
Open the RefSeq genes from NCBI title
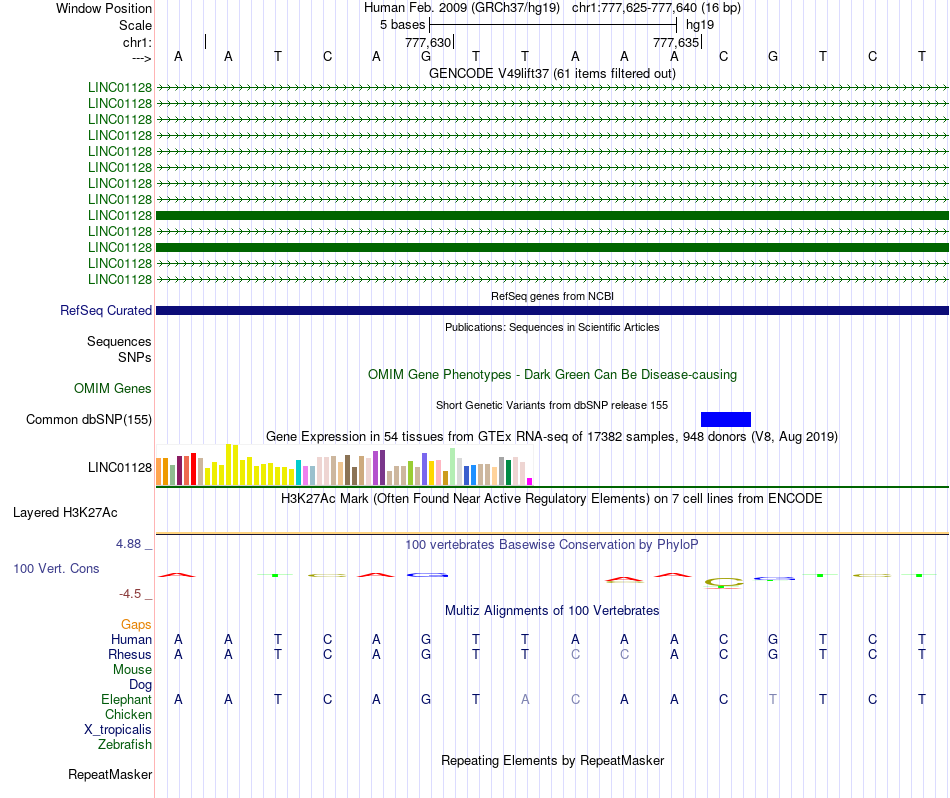pos(552,296)
